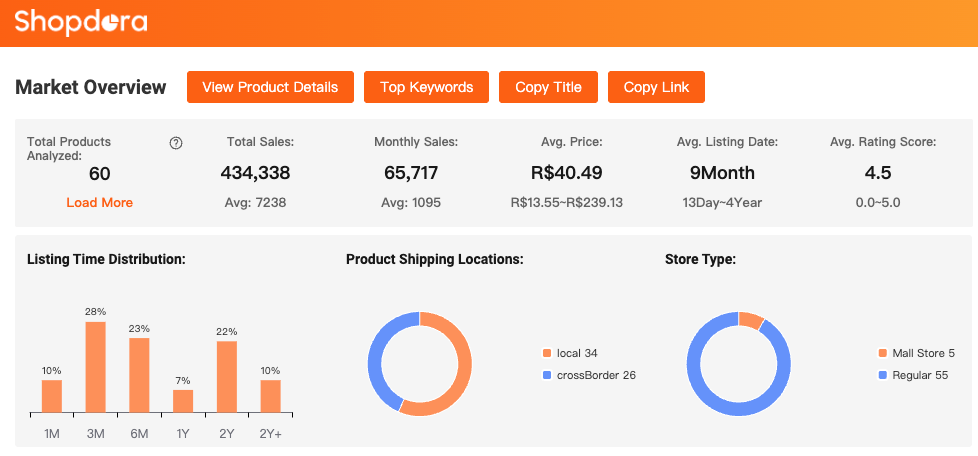Toggle the crossBorder legend swatch

click(546, 375)
